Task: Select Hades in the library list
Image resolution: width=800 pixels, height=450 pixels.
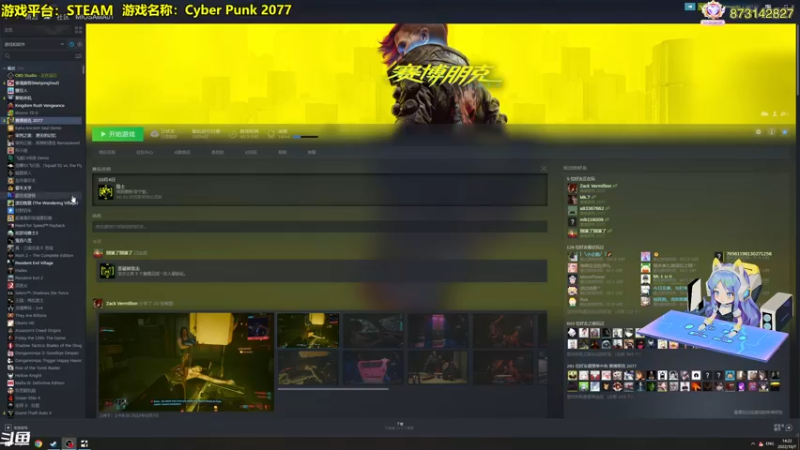Action: pos(21,270)
